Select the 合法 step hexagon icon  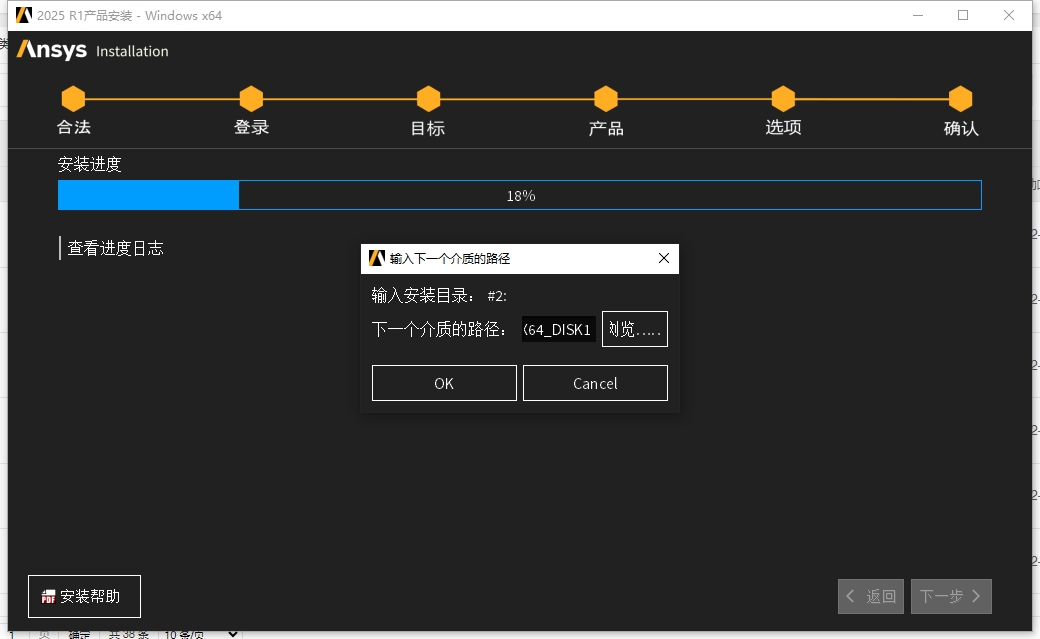(73, 99)
